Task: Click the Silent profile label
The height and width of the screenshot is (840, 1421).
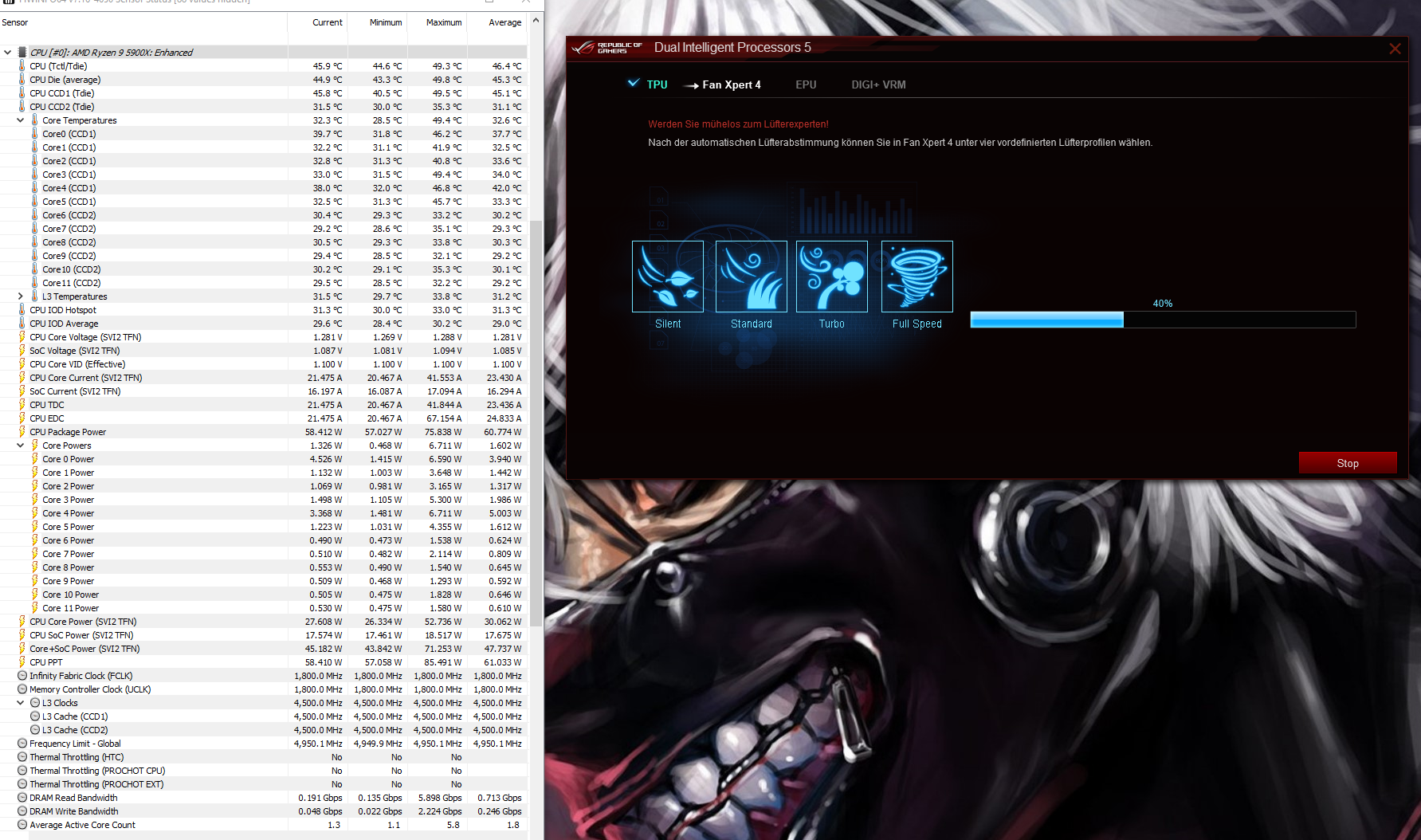Action: (x=668, y=324)
